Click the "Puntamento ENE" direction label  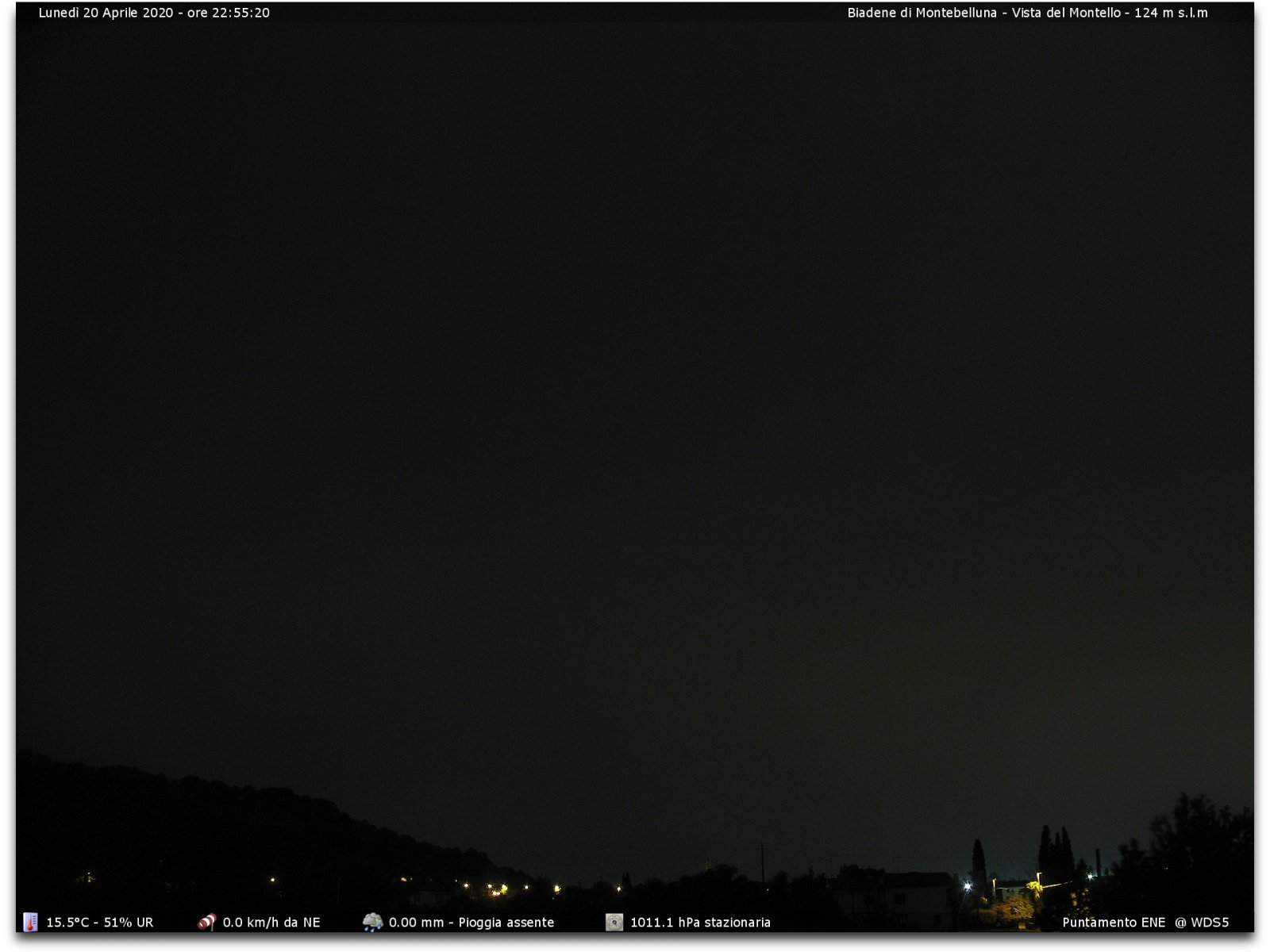[1114, 923]
